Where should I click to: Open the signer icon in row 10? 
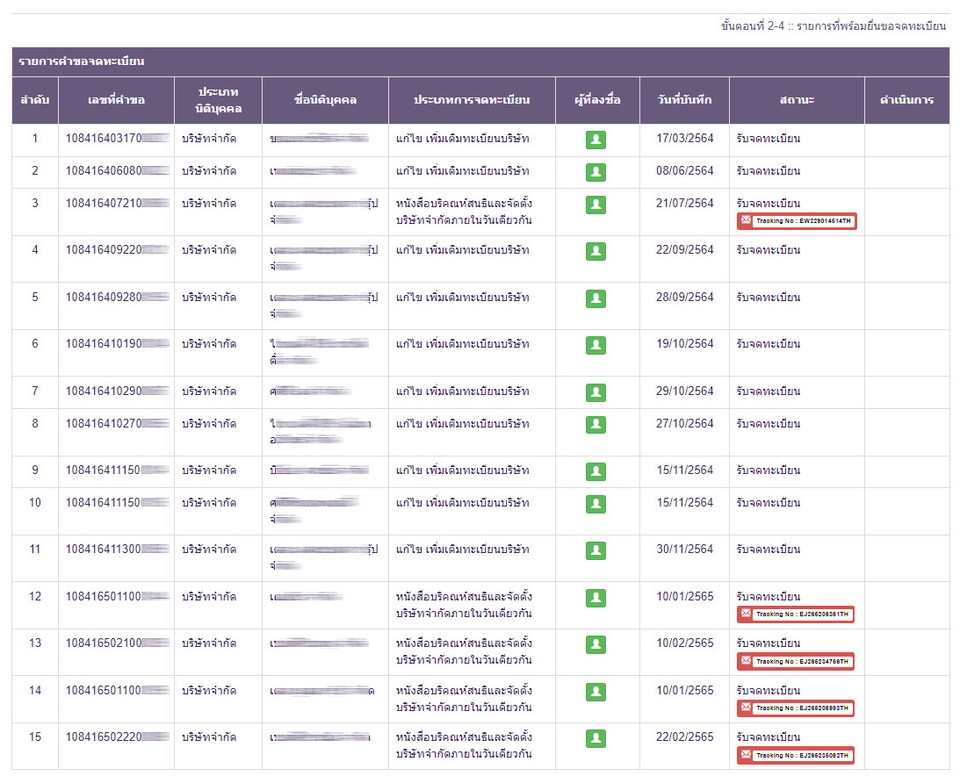pos(596,503)
